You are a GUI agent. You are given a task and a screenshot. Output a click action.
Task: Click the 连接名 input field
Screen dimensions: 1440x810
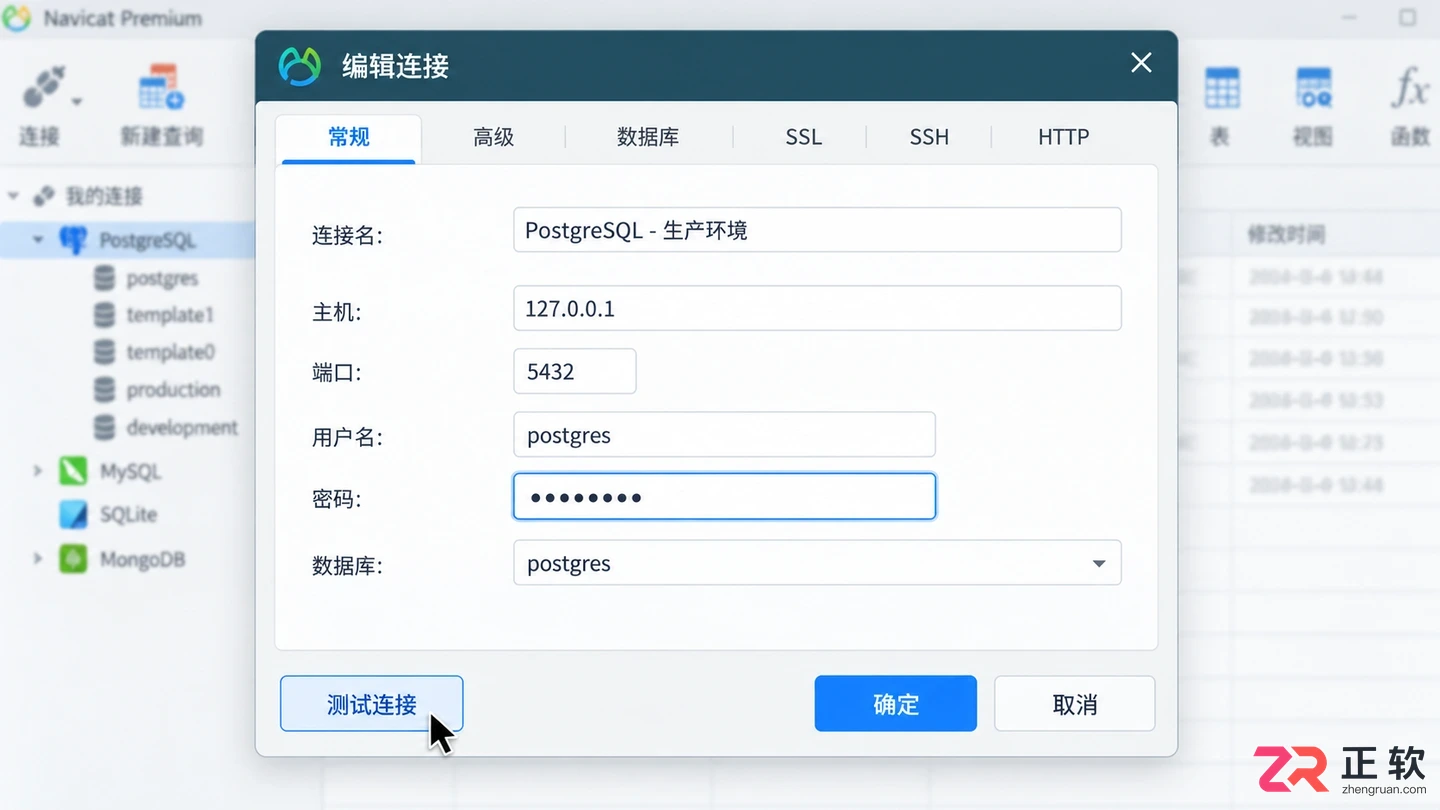click(817, 230)
